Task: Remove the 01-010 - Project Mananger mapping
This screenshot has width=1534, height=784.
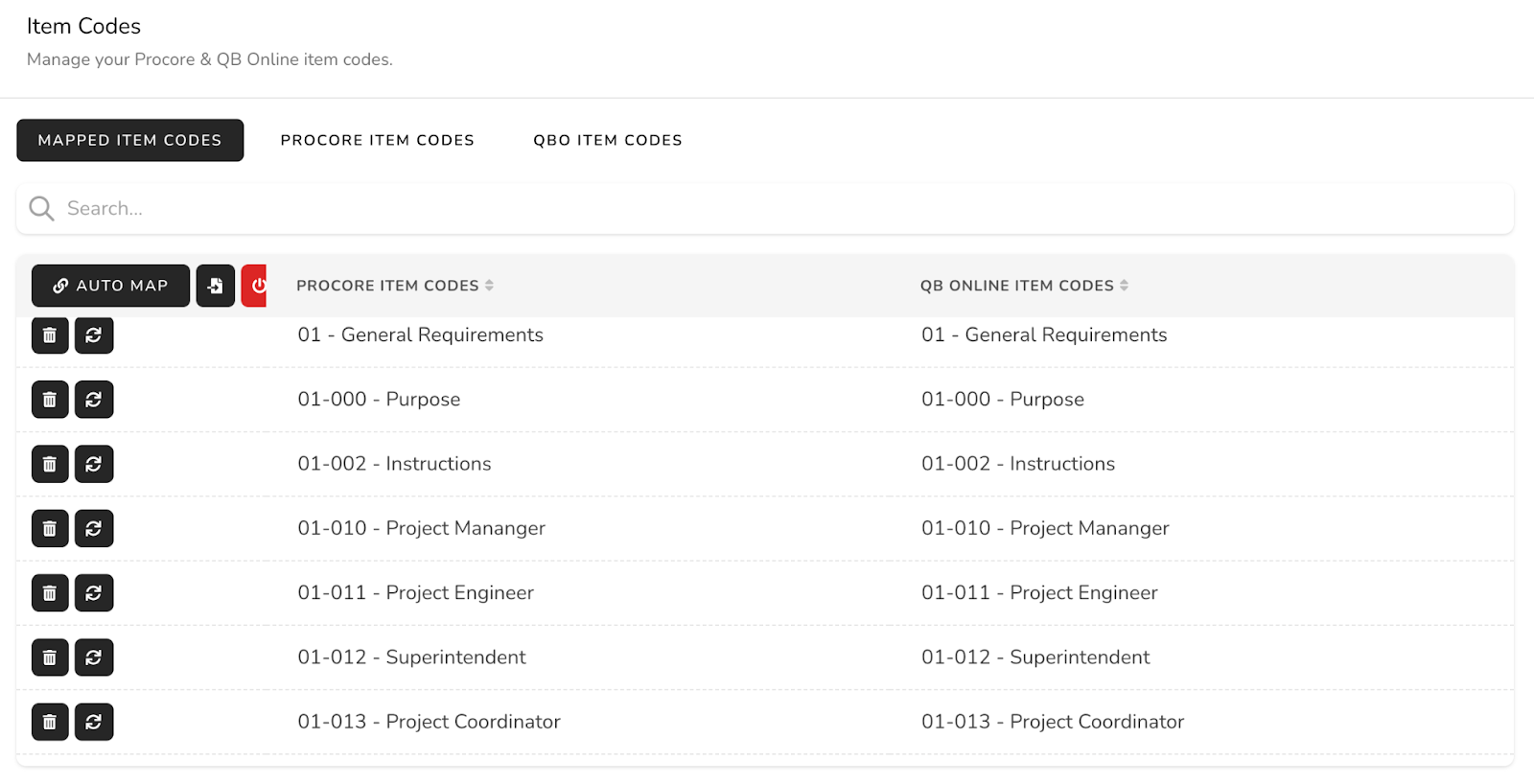Action: (x=50, y=528)
